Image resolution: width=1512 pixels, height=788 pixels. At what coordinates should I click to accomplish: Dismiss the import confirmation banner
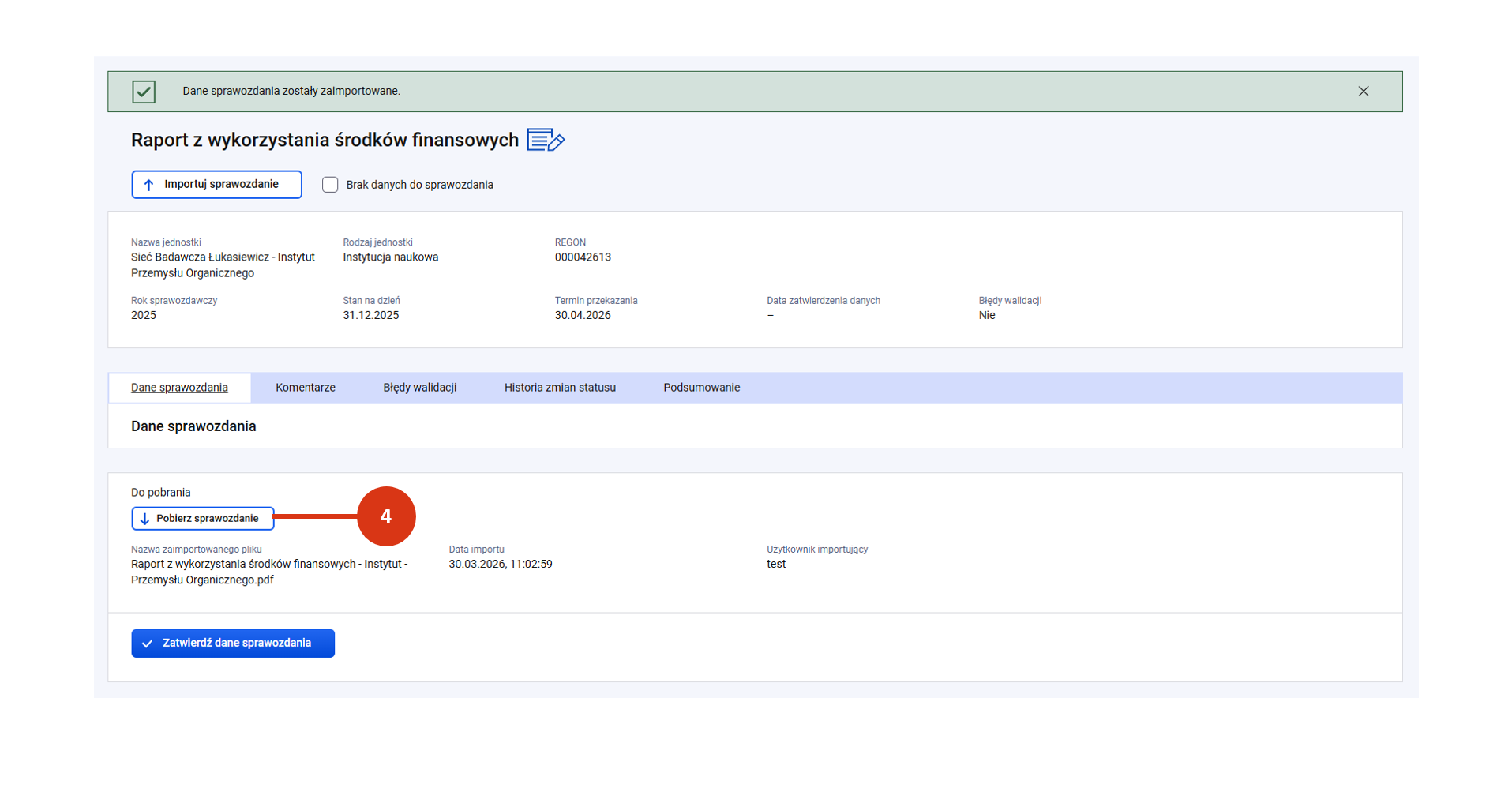point(1363,92)
